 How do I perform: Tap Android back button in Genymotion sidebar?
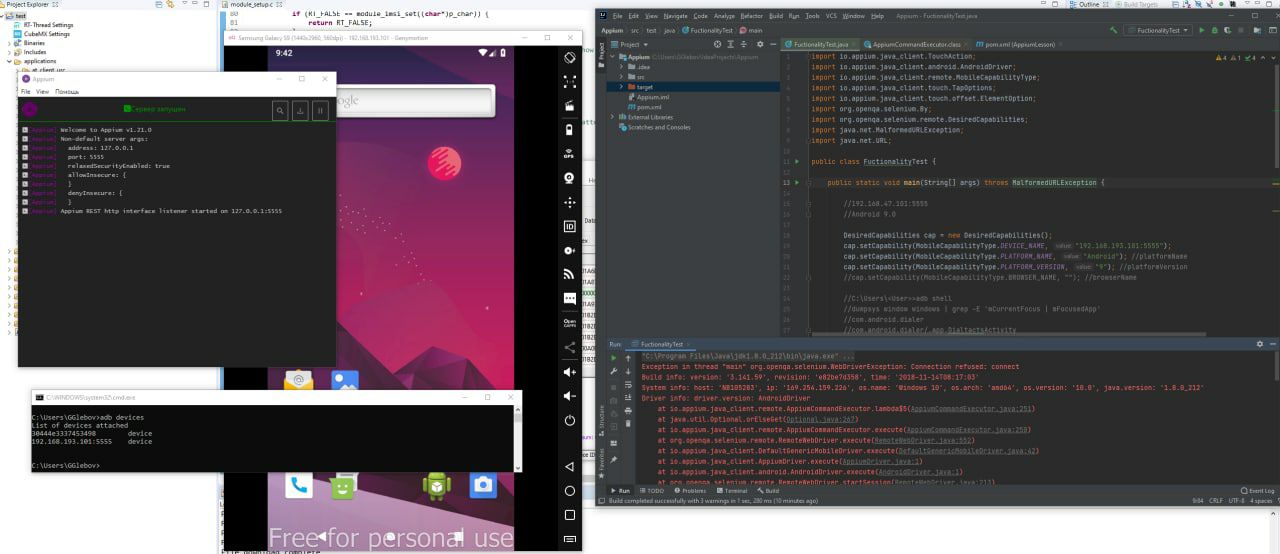(569, 467)
